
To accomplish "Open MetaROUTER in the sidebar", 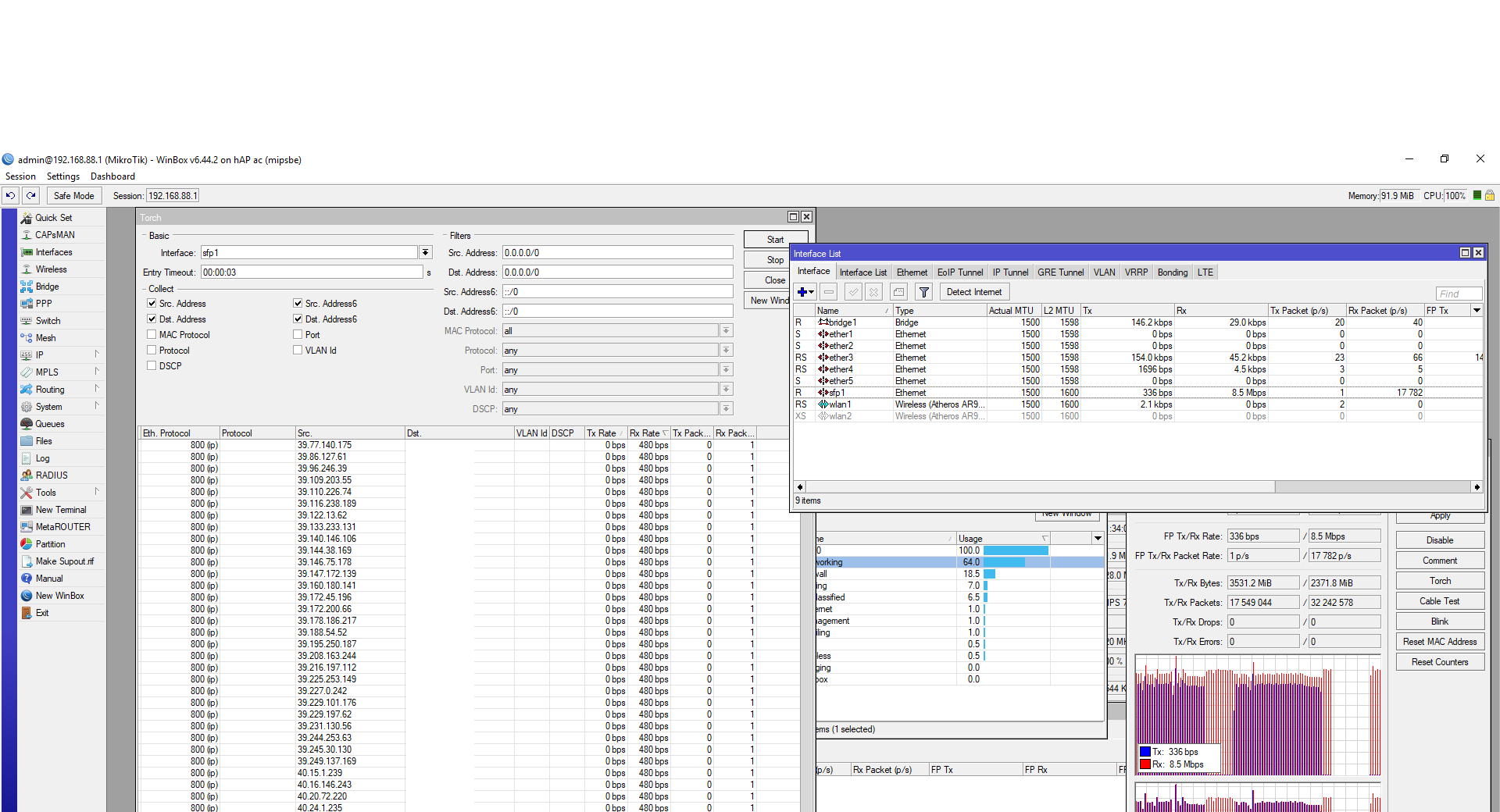I will click(62, 527).
